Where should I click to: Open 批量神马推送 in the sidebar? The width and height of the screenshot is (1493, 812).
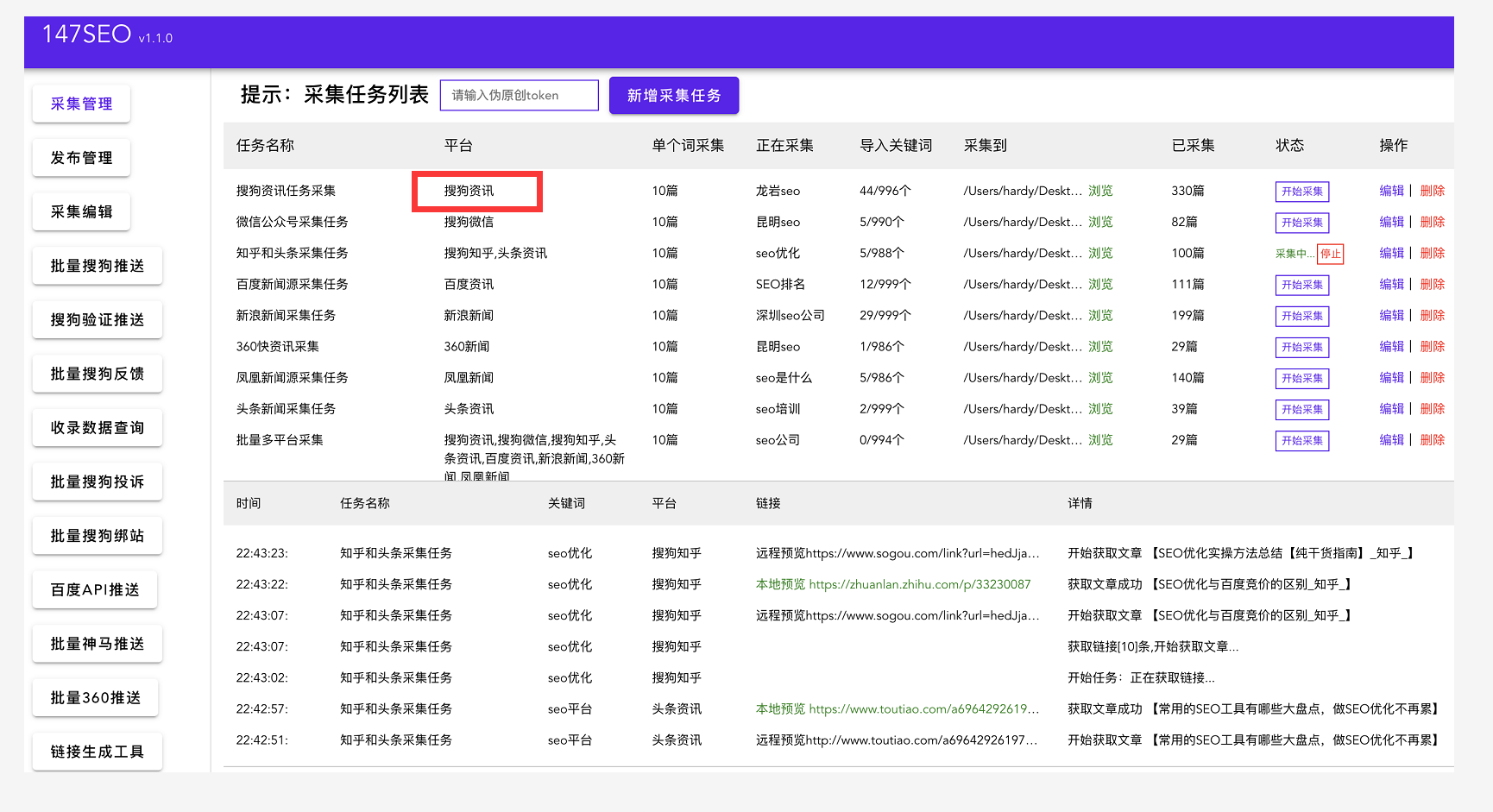point(98,644)
